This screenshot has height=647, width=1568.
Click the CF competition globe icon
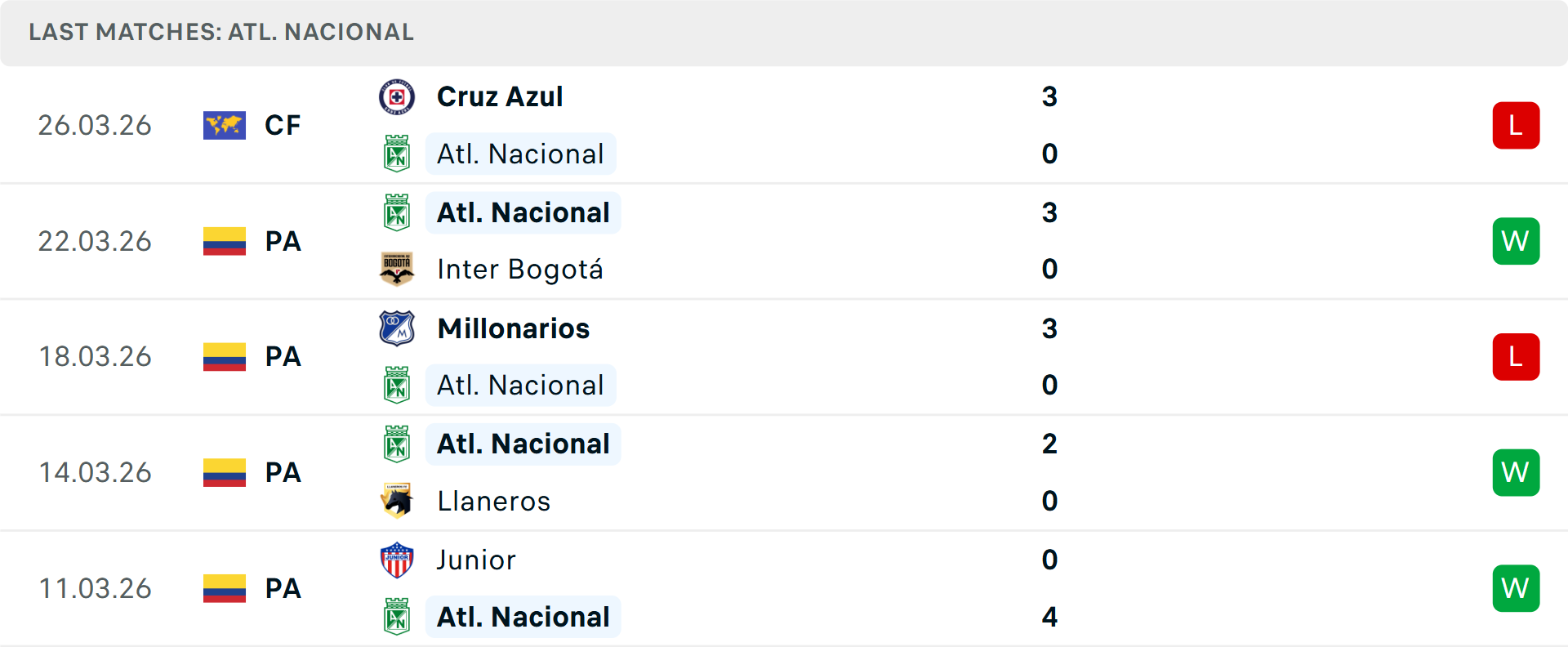coord(224,125)
